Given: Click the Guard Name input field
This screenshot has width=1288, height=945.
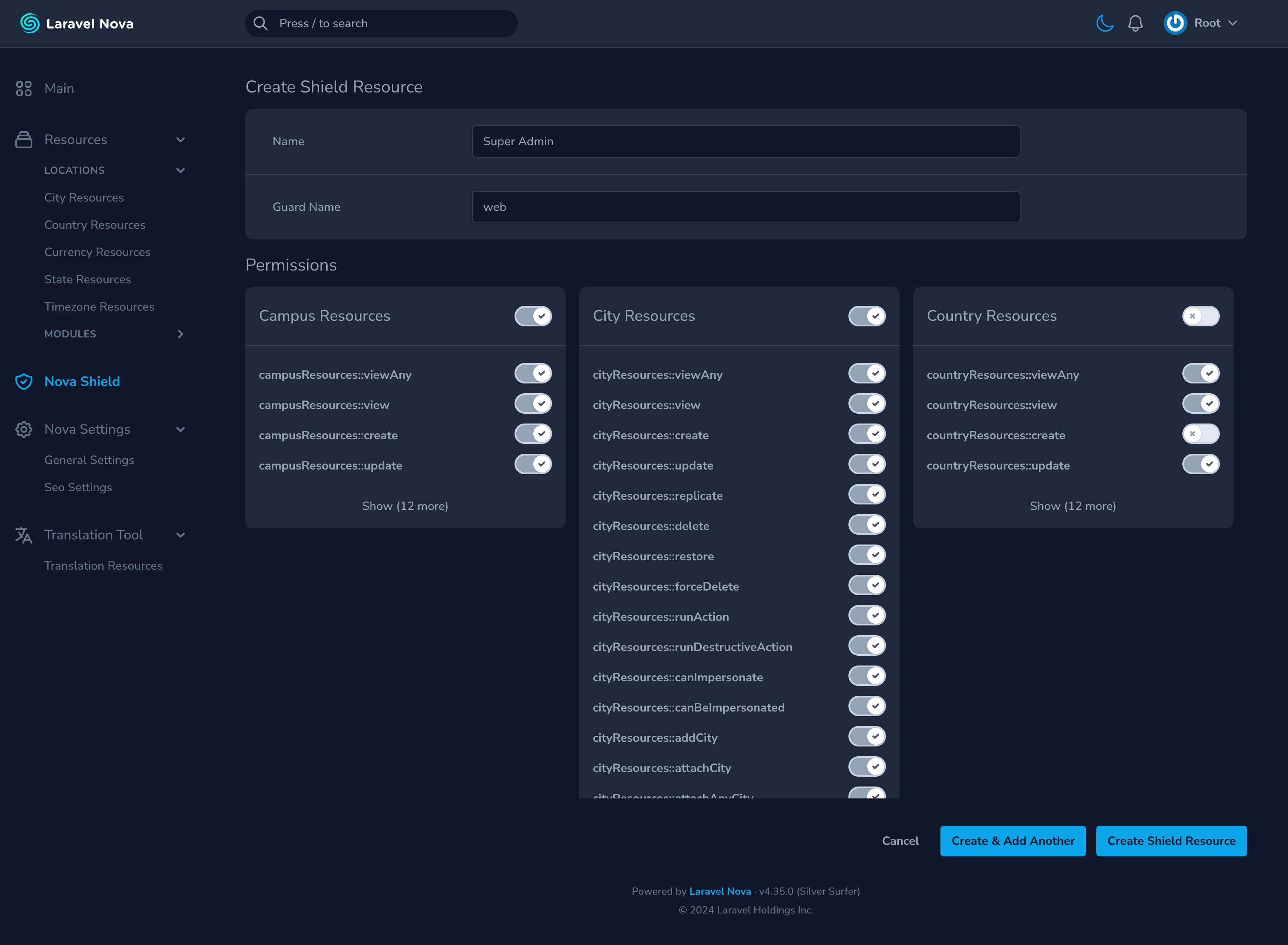Looking at the screenshot, I should tap(745, 207).
